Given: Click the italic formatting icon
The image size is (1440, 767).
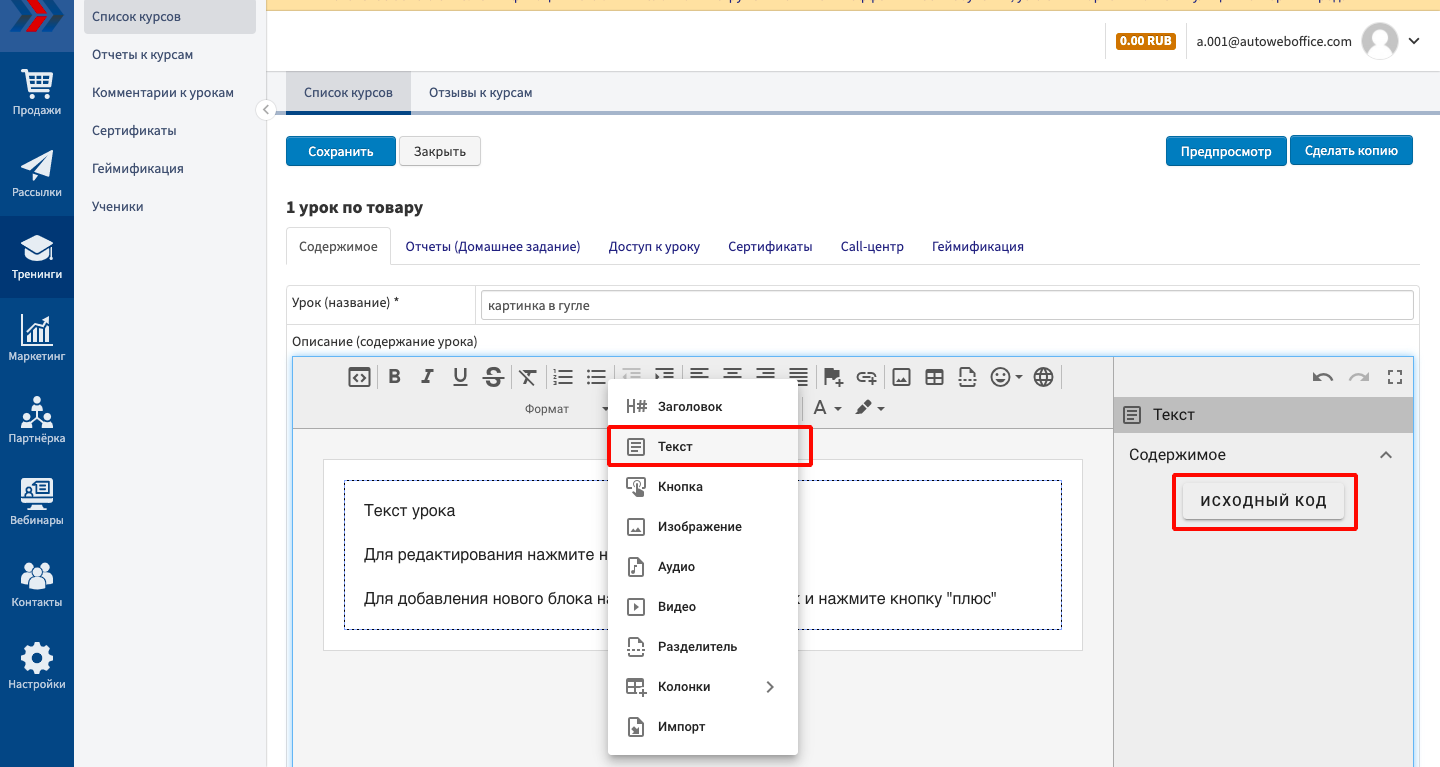Looking at the screenshot, I should coord(427,377).
